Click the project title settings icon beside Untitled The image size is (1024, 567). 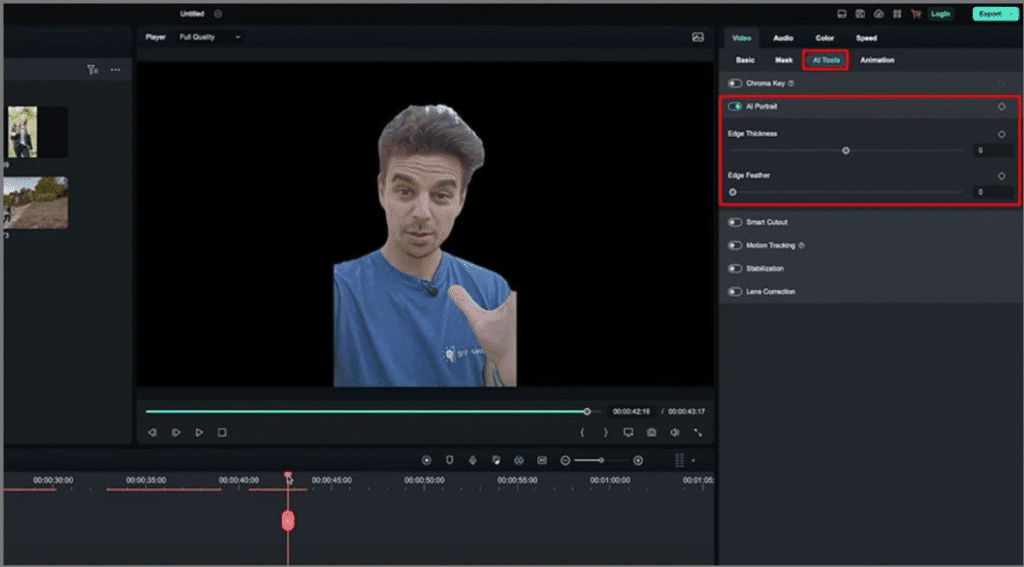[218, 14]
